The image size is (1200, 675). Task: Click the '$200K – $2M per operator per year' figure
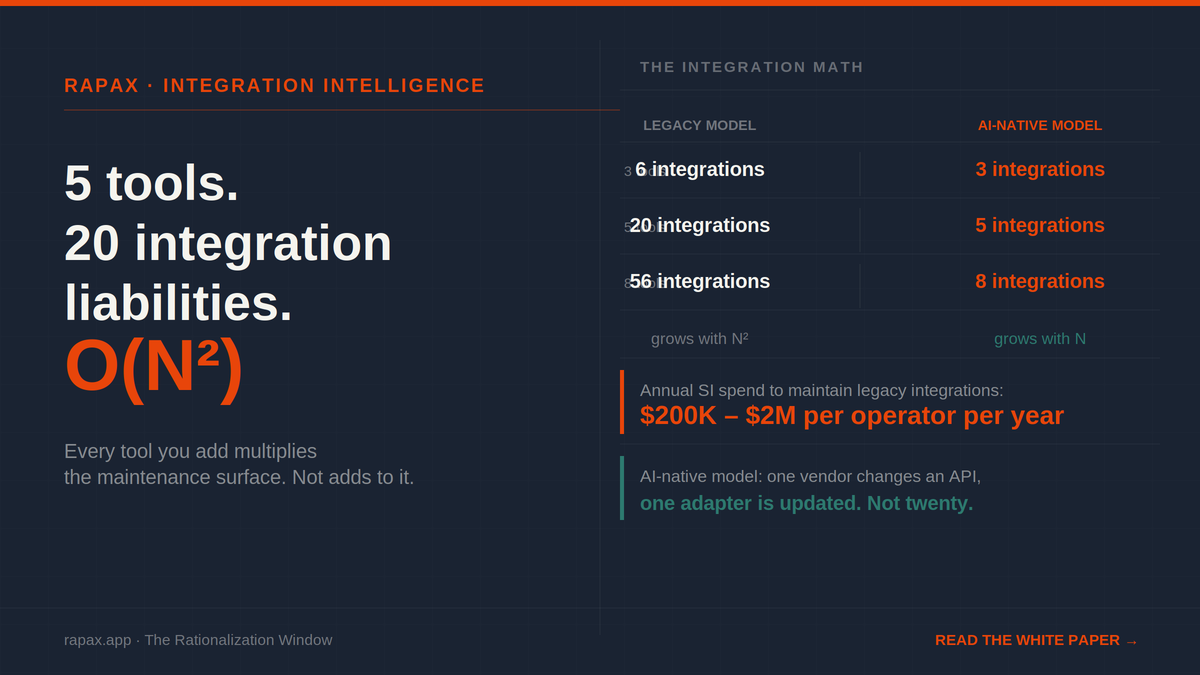(x=852, y=416)
